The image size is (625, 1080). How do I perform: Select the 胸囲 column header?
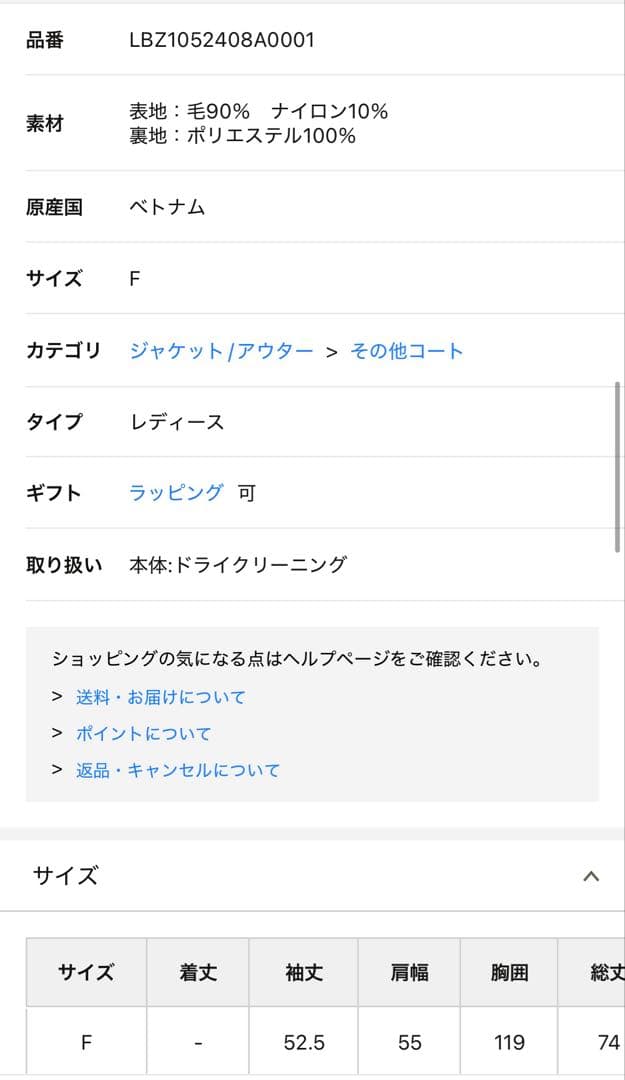[510, 972]
